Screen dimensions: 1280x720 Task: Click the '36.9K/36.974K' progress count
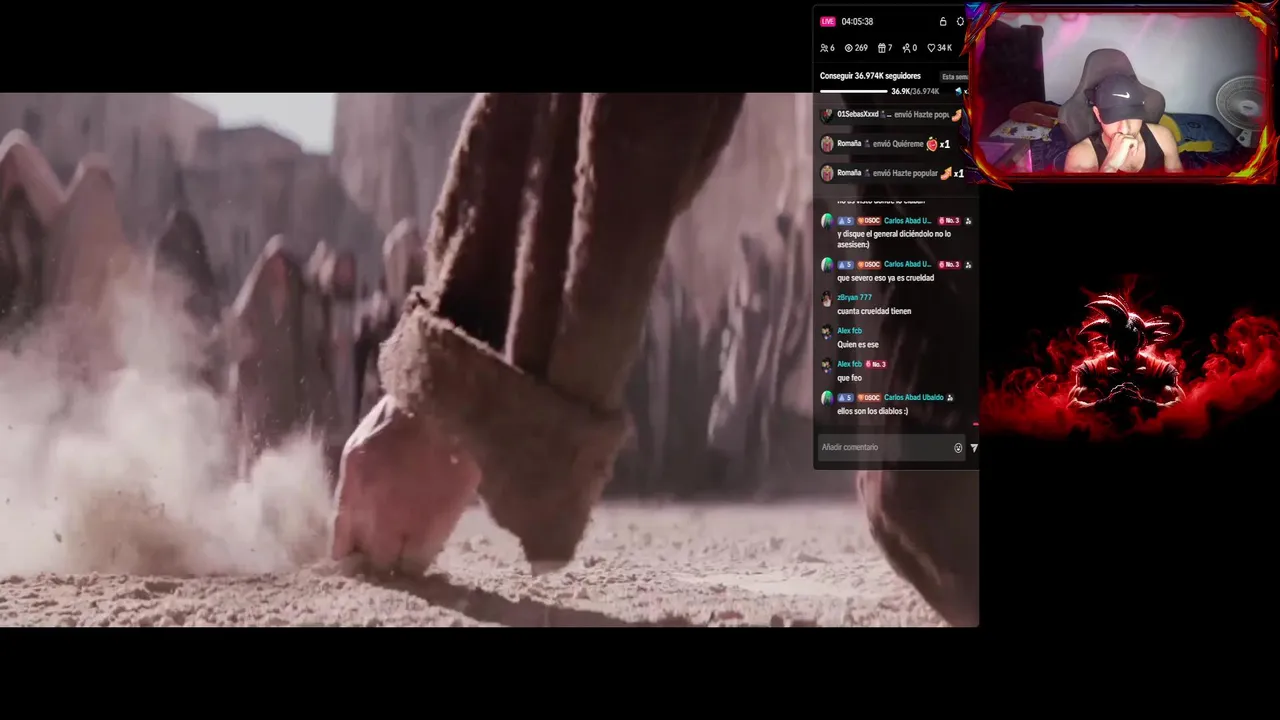(x=915, y=91)
